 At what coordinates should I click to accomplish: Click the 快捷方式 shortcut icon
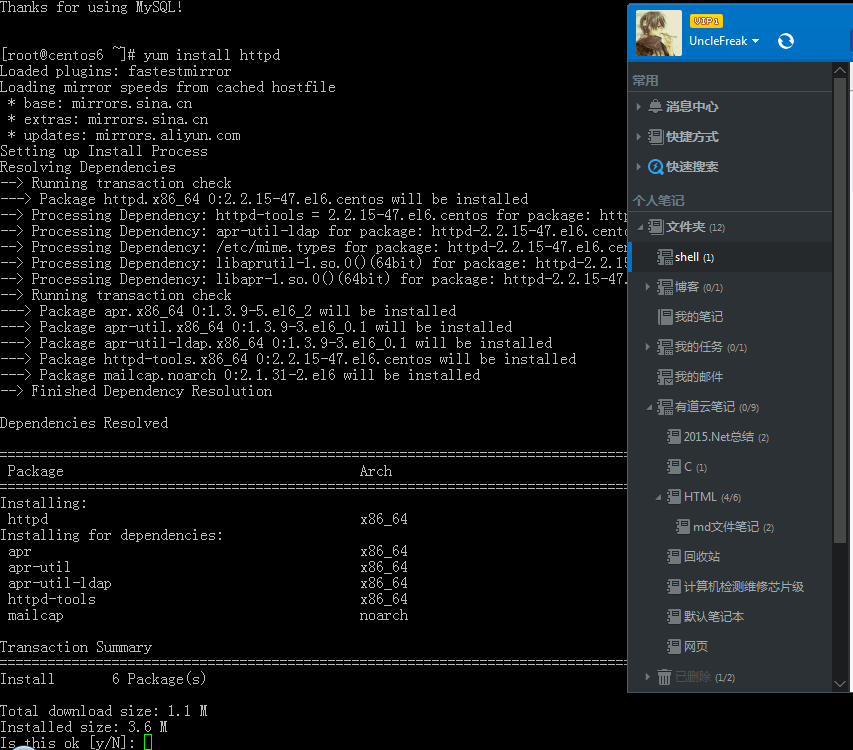point(655,136)
